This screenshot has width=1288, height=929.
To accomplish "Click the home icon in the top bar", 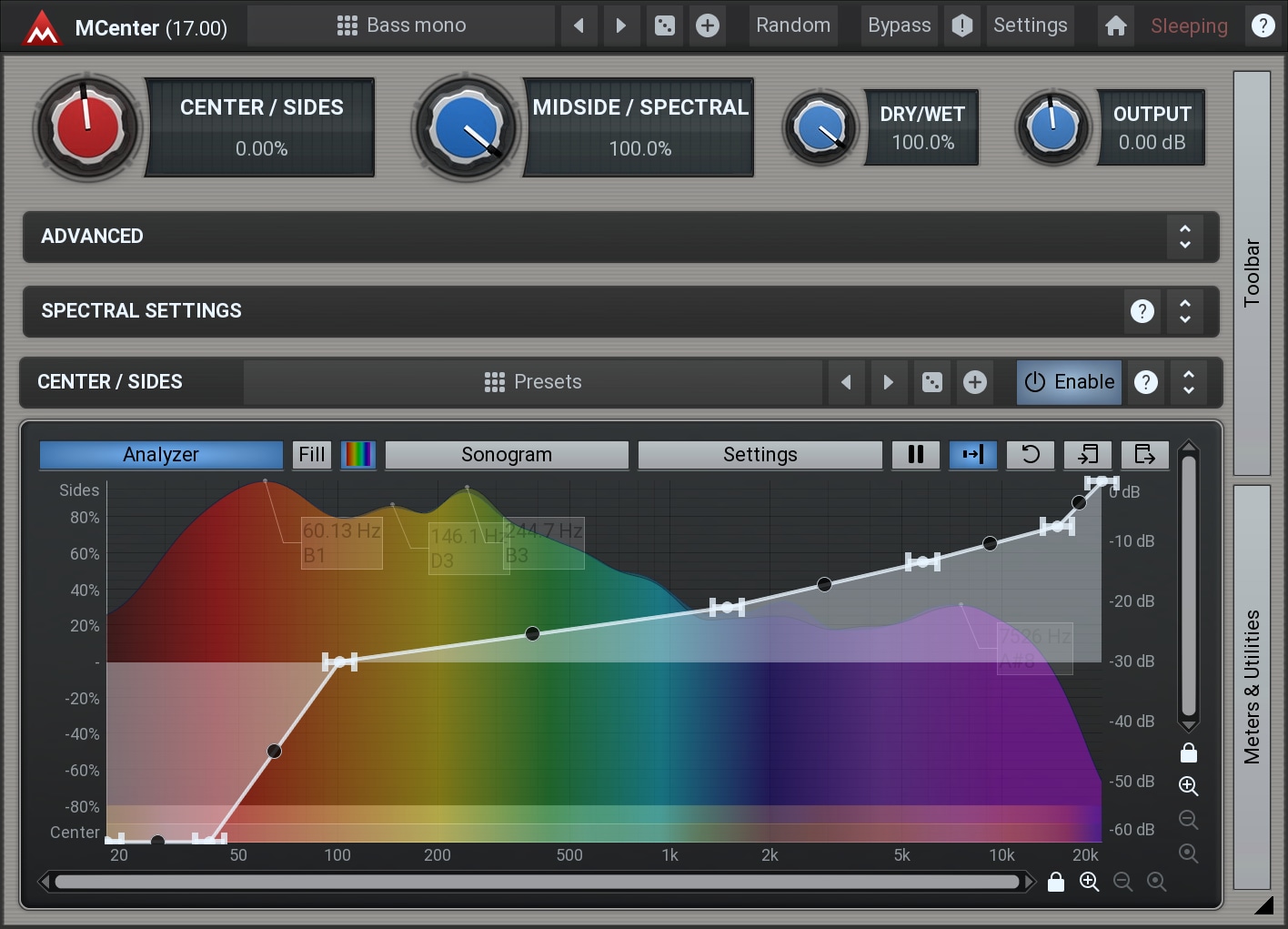I will 1115,25.
